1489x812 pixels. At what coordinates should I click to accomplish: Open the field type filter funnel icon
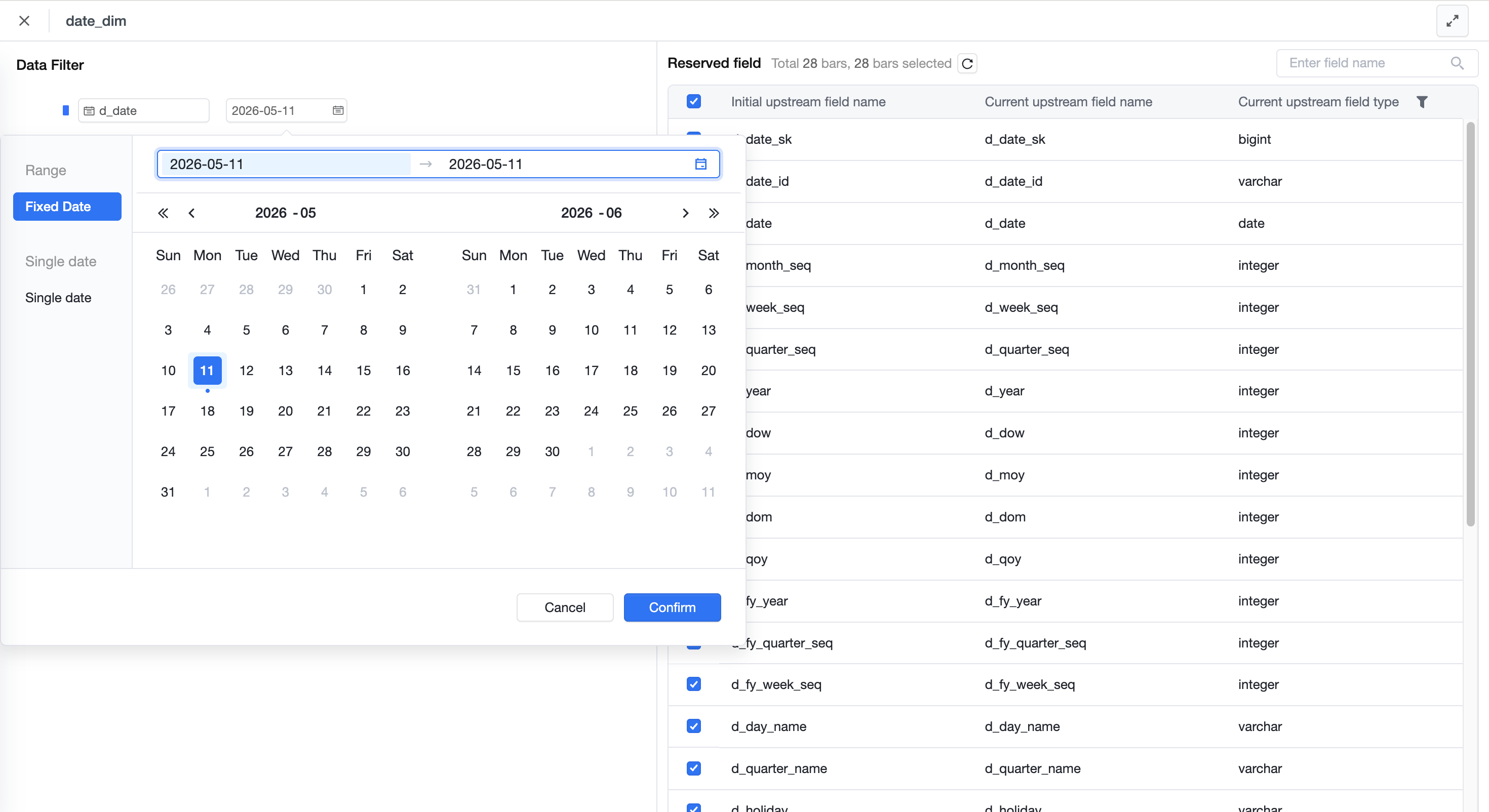coord(1422,102)
